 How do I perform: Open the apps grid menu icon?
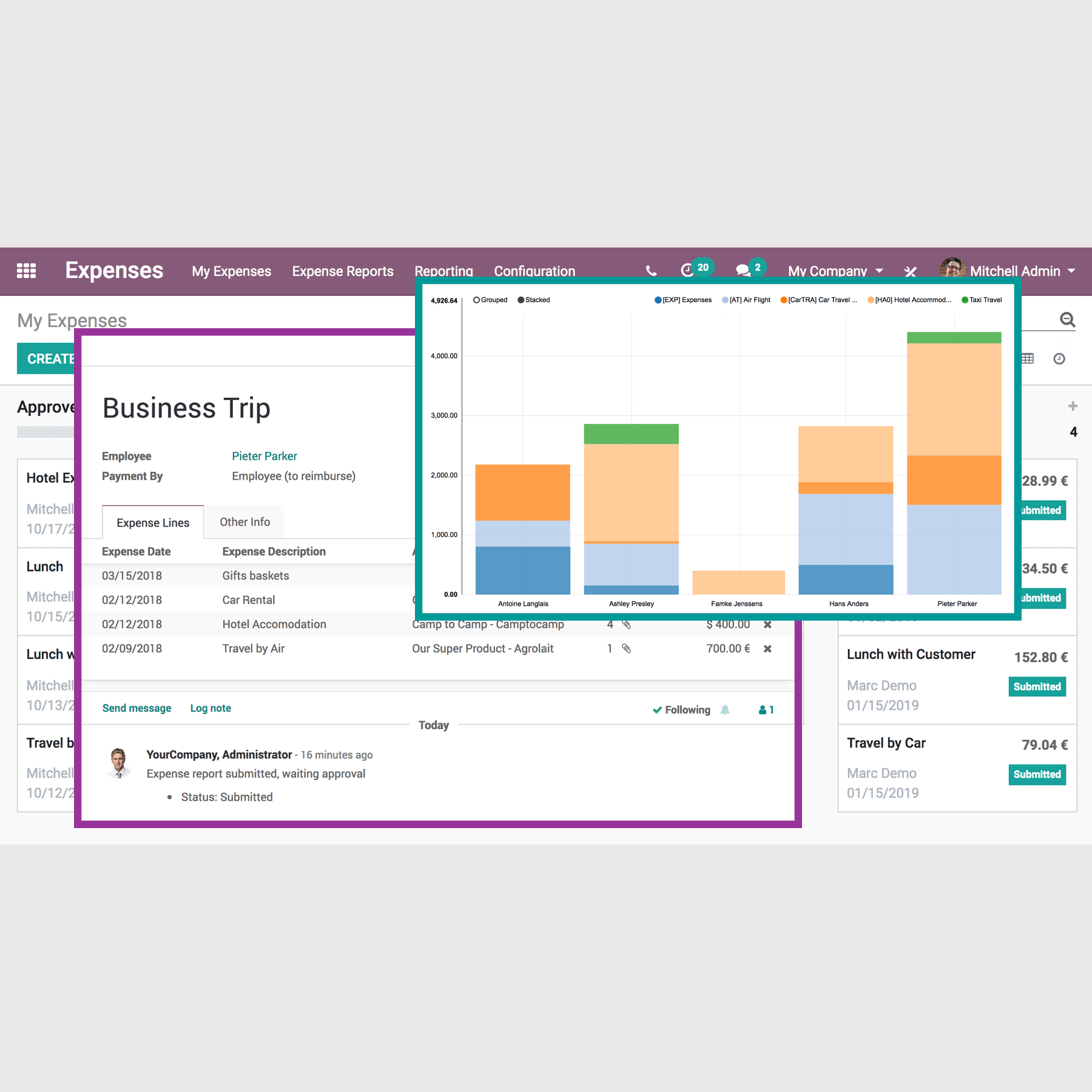(26, 271)
